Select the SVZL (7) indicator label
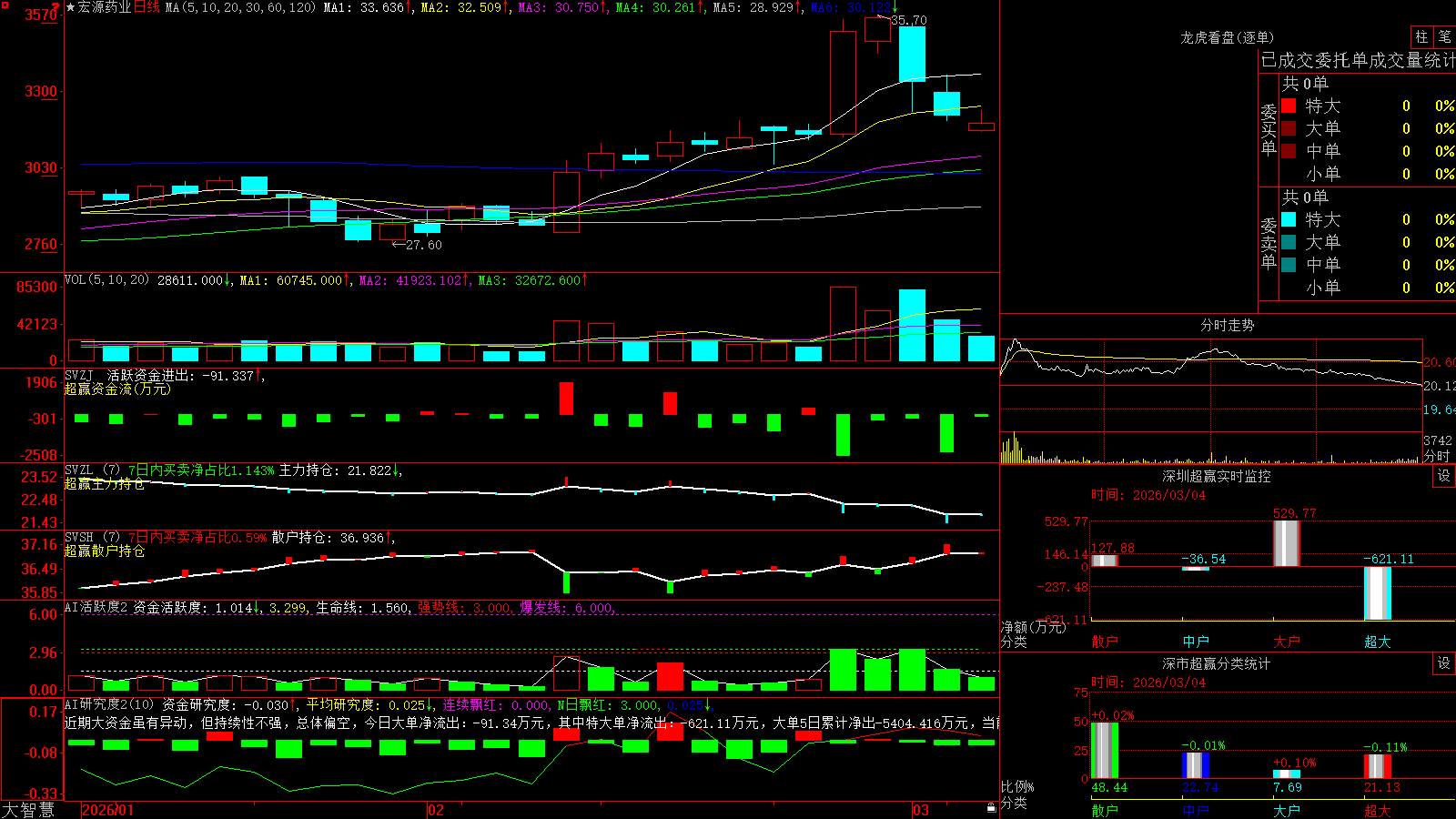This screenshot has width=1456, height=819. (x=92, y=470)
